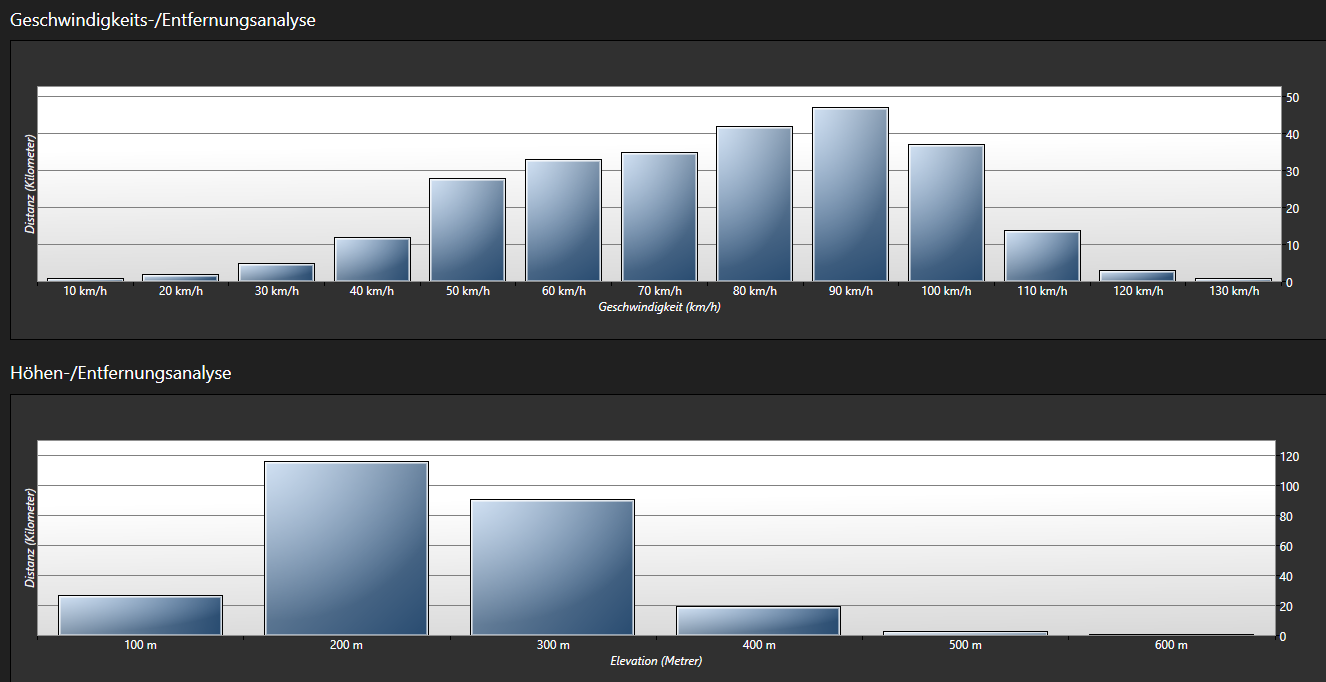The width and height of the screenshot is (1326, 682).
Task: Click the Höhen-/Entfernungsanalyse heading
Action: pyautogui.click(x=121, y=373)
